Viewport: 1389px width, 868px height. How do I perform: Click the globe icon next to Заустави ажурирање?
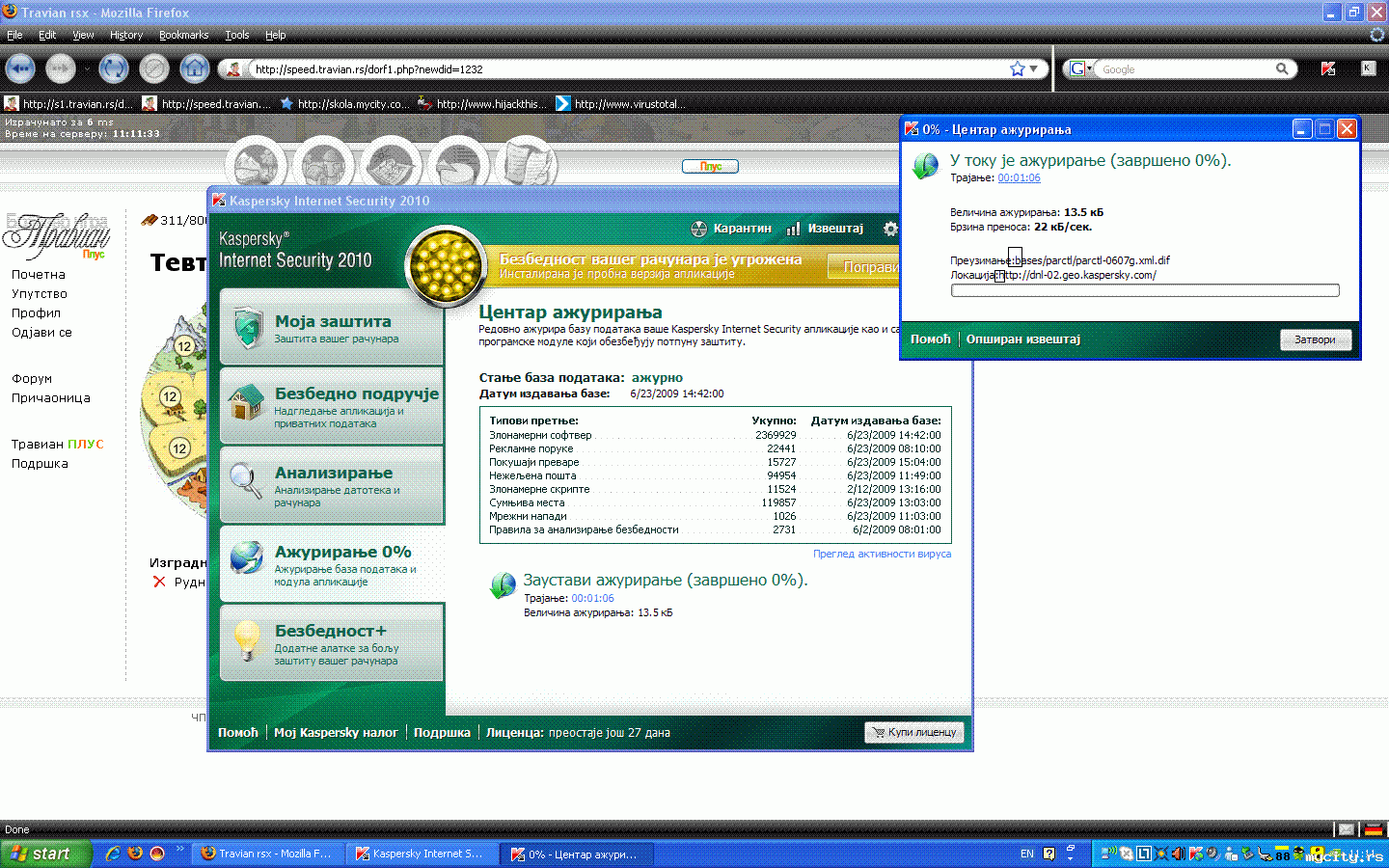(502, 585)
